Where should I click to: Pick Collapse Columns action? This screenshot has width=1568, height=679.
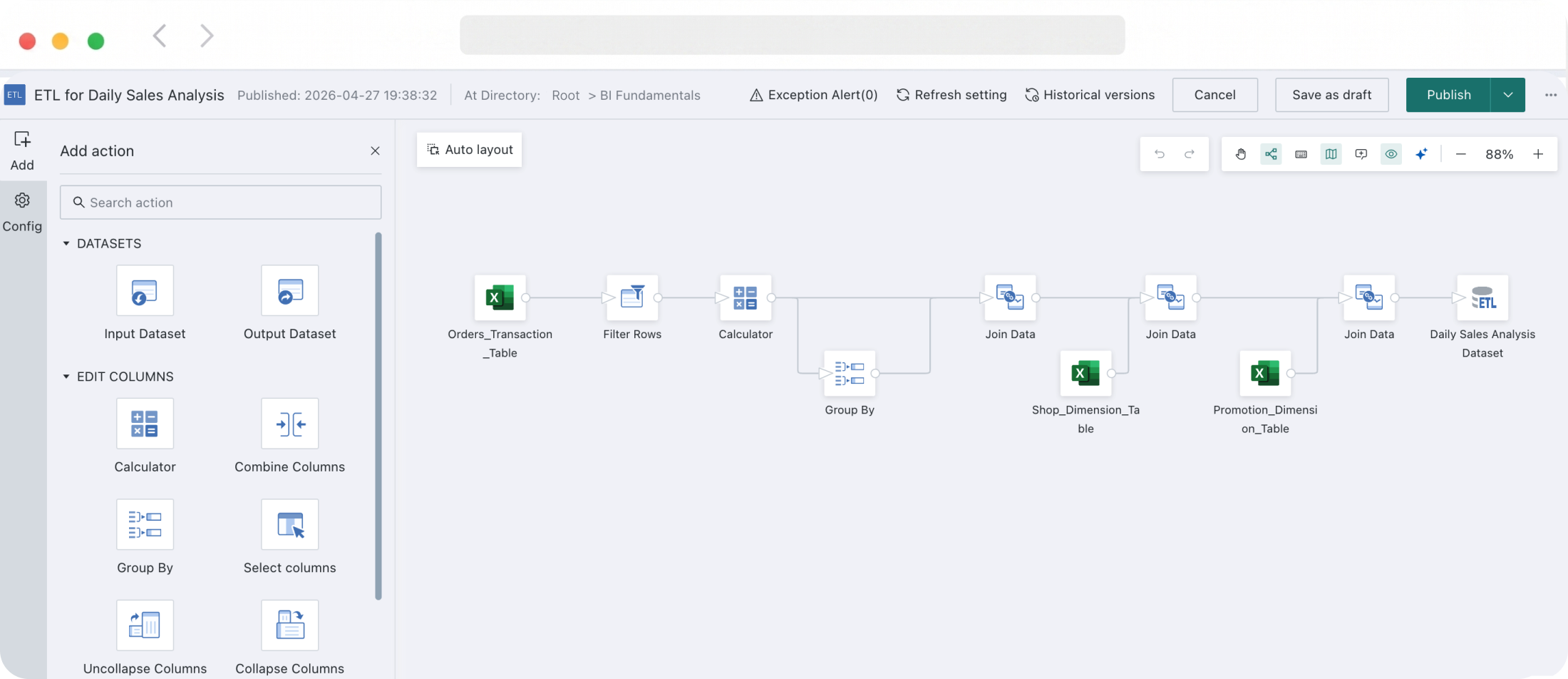(289, 626)
